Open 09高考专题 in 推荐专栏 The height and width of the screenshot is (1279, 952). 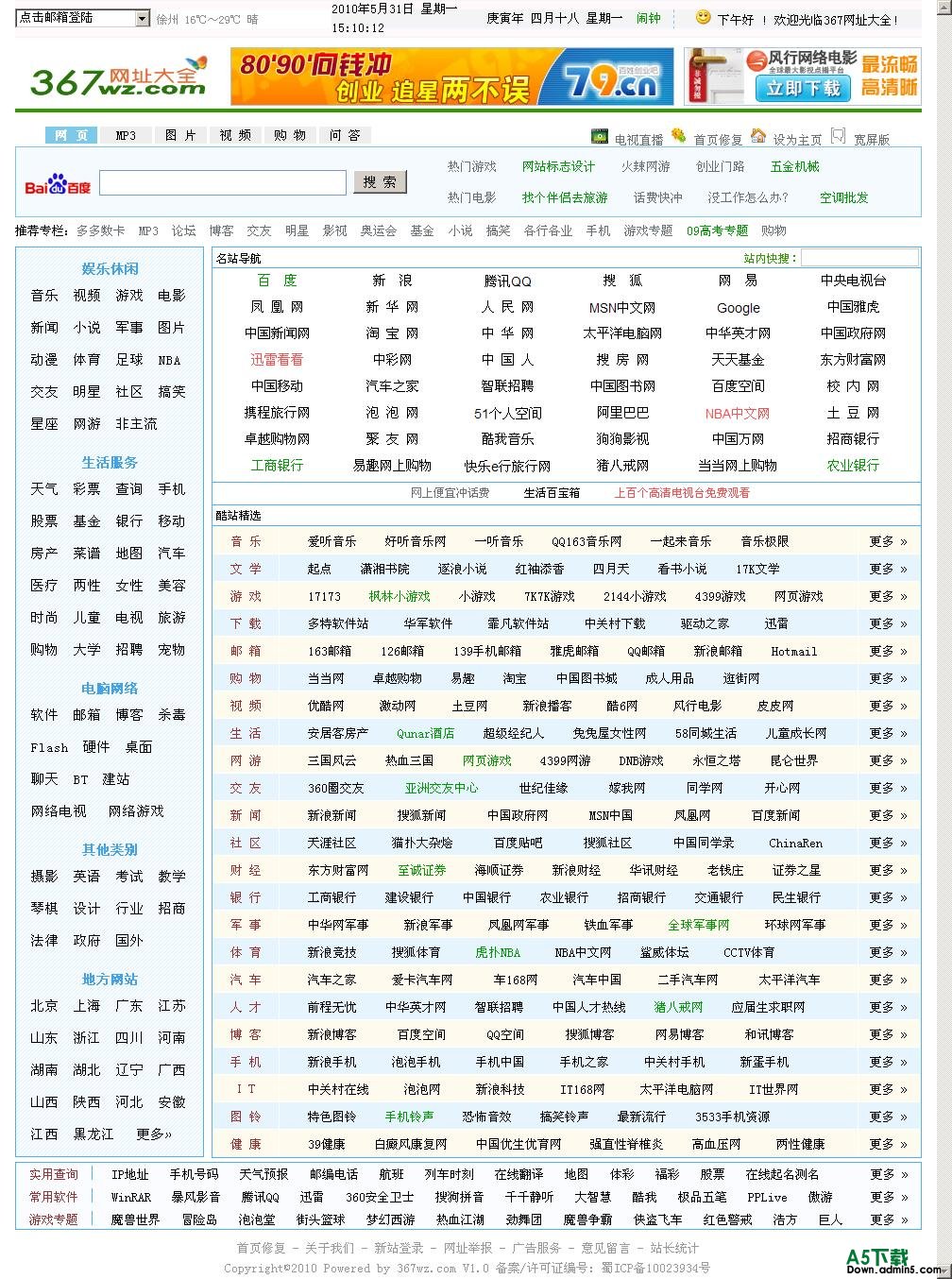(x=717, y=230)
